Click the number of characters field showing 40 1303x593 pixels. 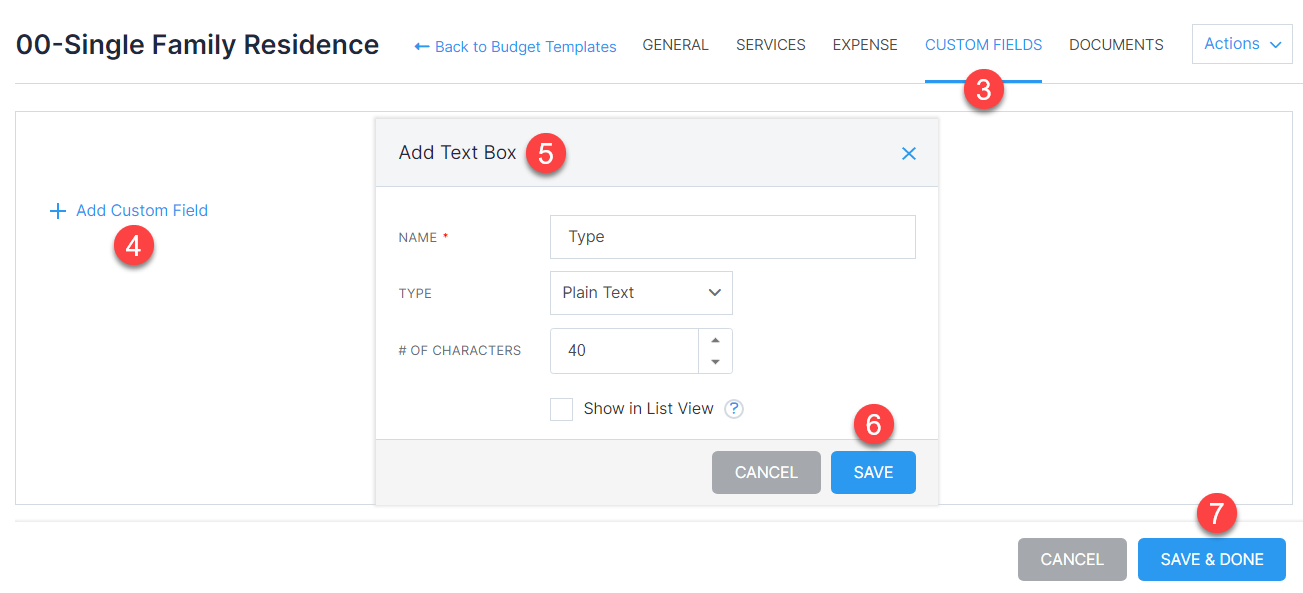pos(624,351)
